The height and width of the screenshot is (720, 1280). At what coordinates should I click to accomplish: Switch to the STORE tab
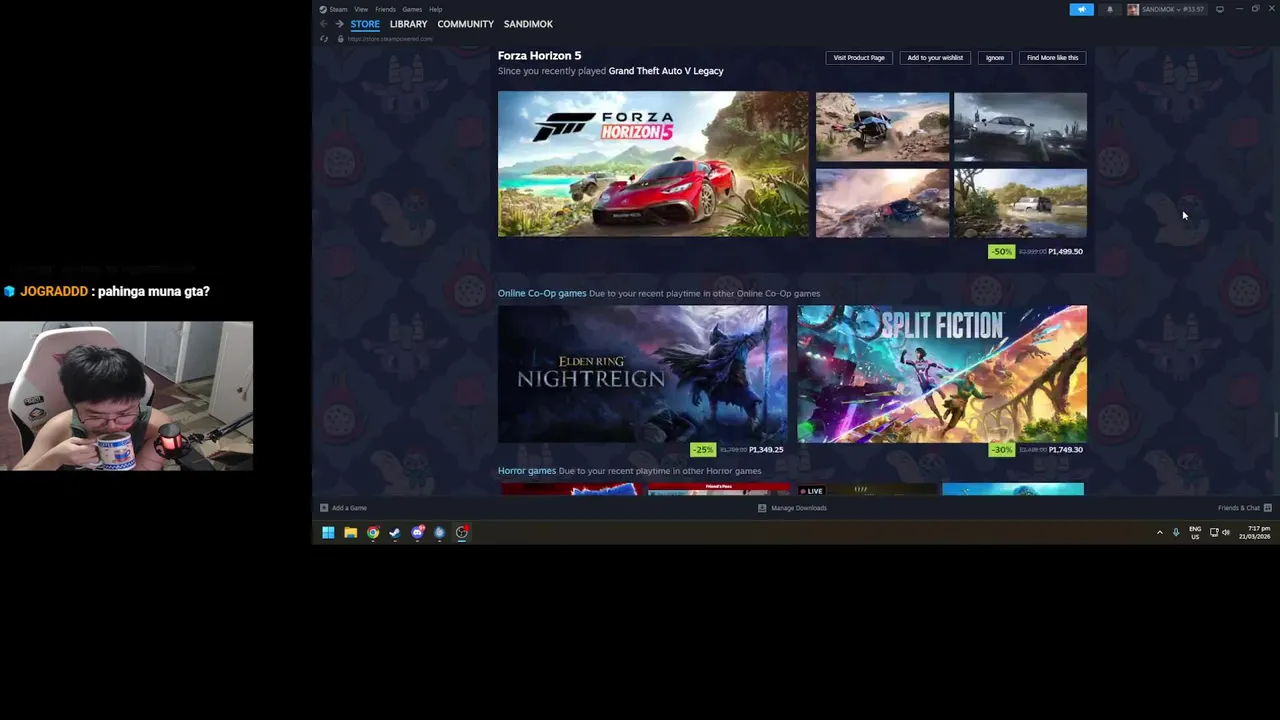[x=365, y=24]
